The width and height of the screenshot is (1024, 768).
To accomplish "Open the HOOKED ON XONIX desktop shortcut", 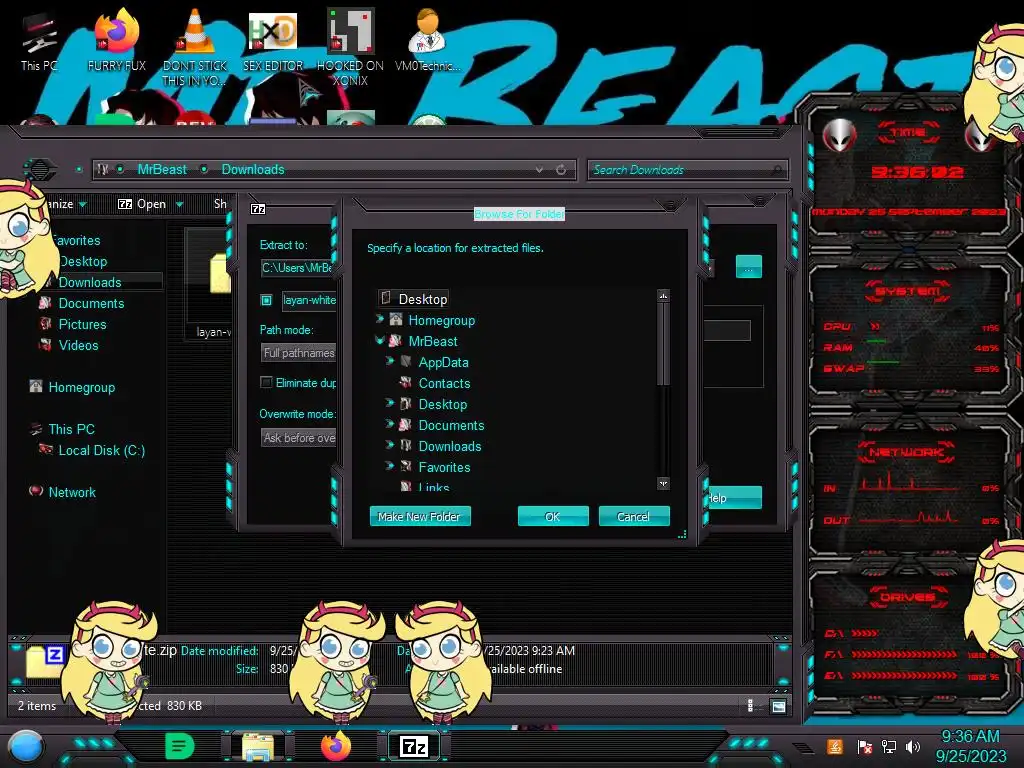I will pyautogui.click(x=351, y=46).
